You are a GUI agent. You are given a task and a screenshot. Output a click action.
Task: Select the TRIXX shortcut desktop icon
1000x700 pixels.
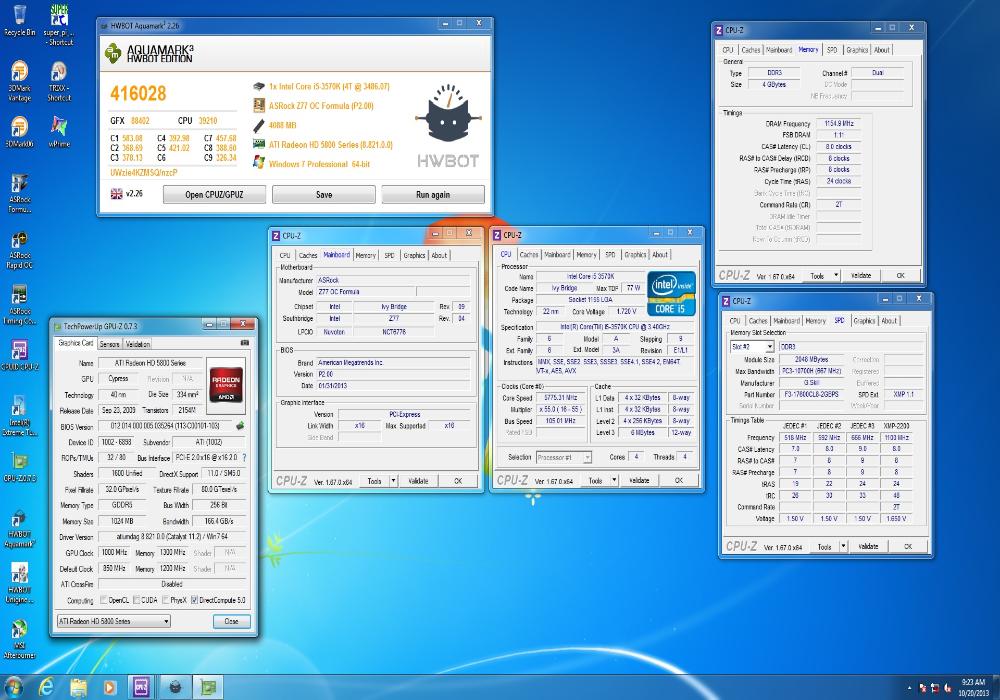pyautogui.click(x=59, y=80)
